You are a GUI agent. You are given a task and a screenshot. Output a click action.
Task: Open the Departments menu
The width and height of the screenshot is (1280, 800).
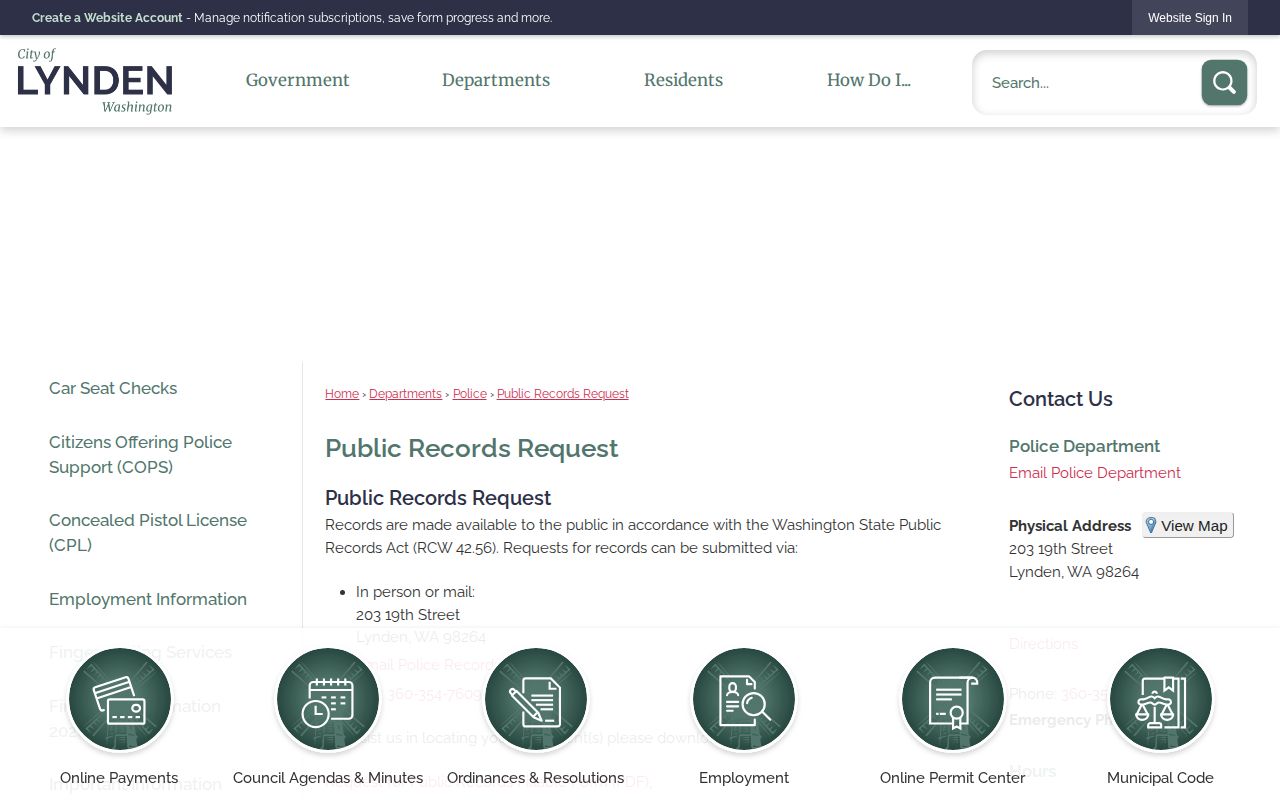(x=496, y=80)
